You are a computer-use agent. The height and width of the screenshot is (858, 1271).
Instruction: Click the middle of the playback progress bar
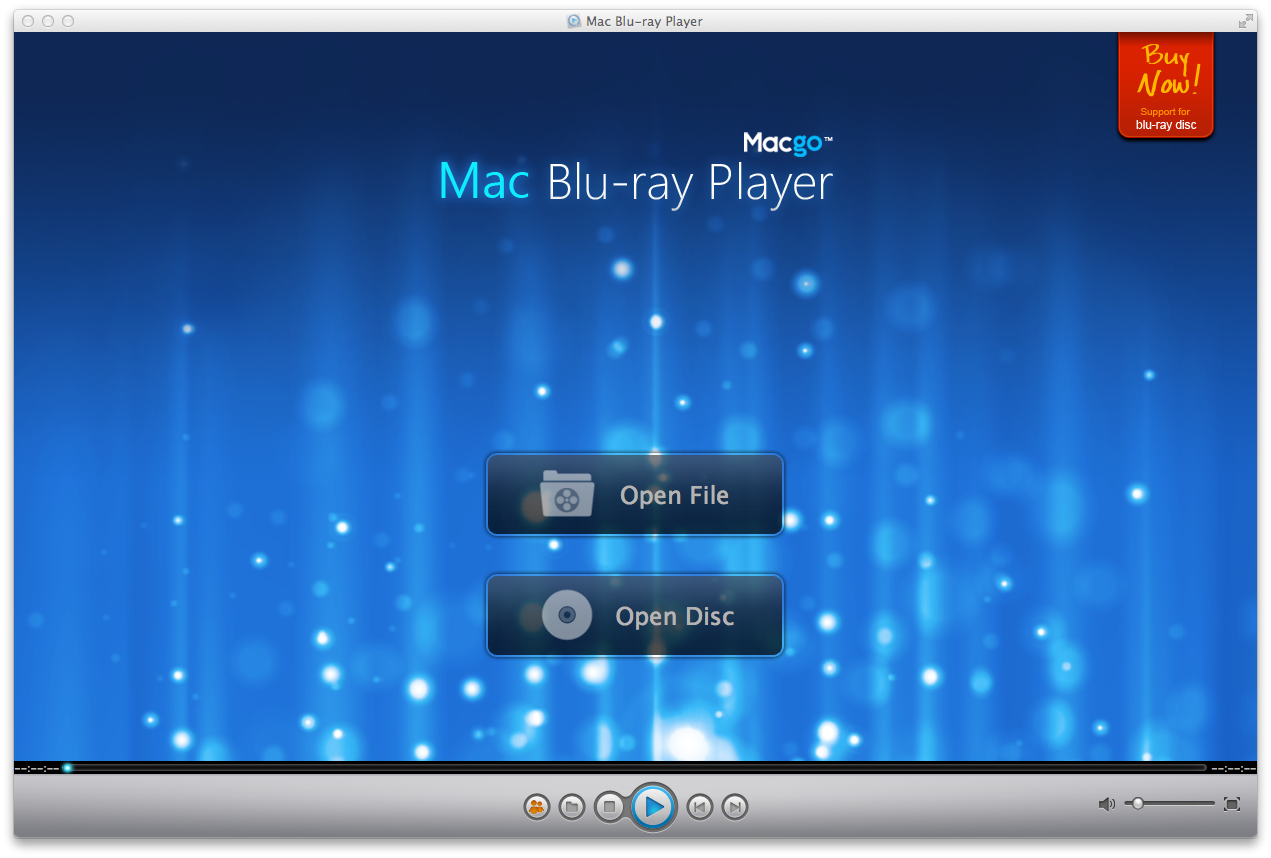(x=636, y=768)
